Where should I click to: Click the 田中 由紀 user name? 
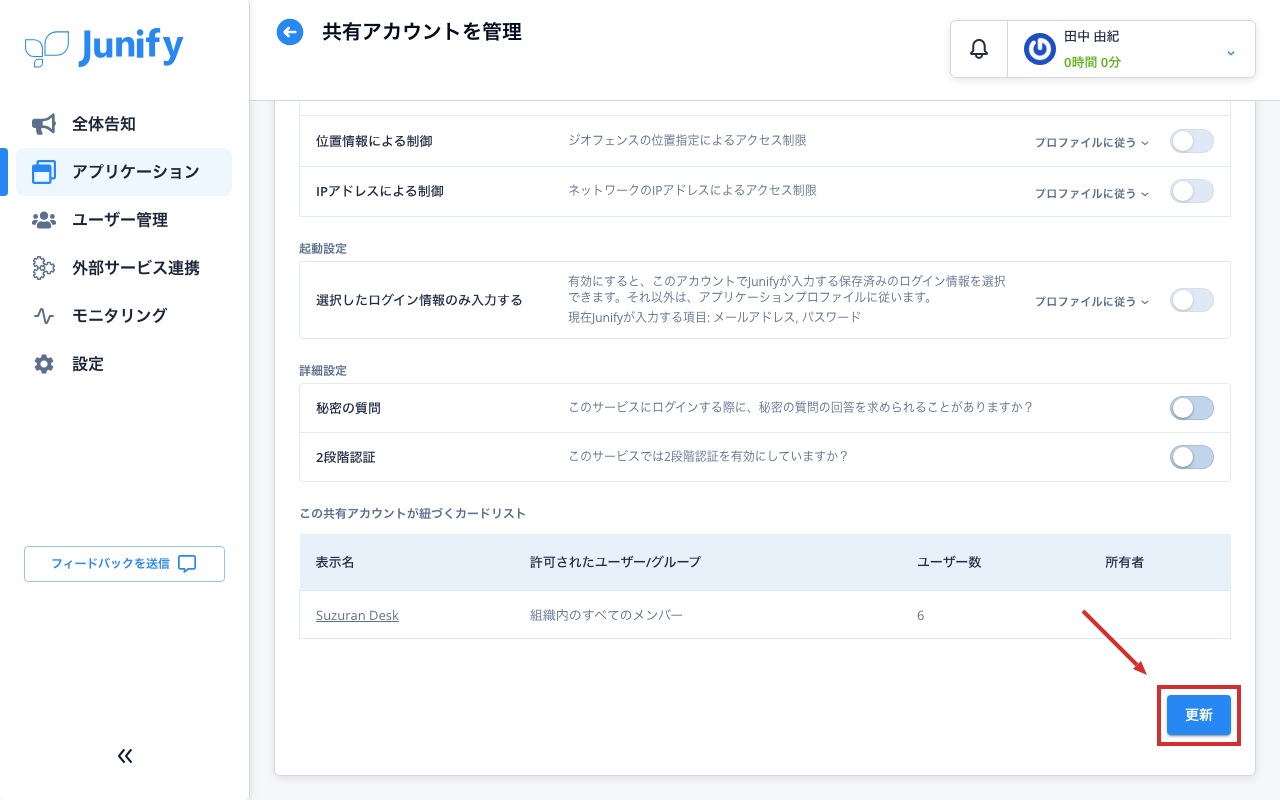click(x=1091, y=36)
